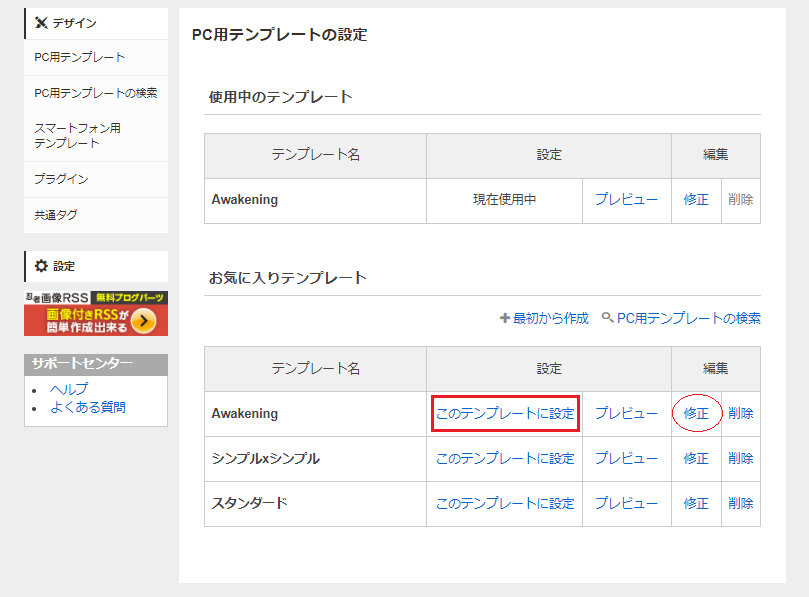Delete the スタンダード template

(x=741, y=504)
